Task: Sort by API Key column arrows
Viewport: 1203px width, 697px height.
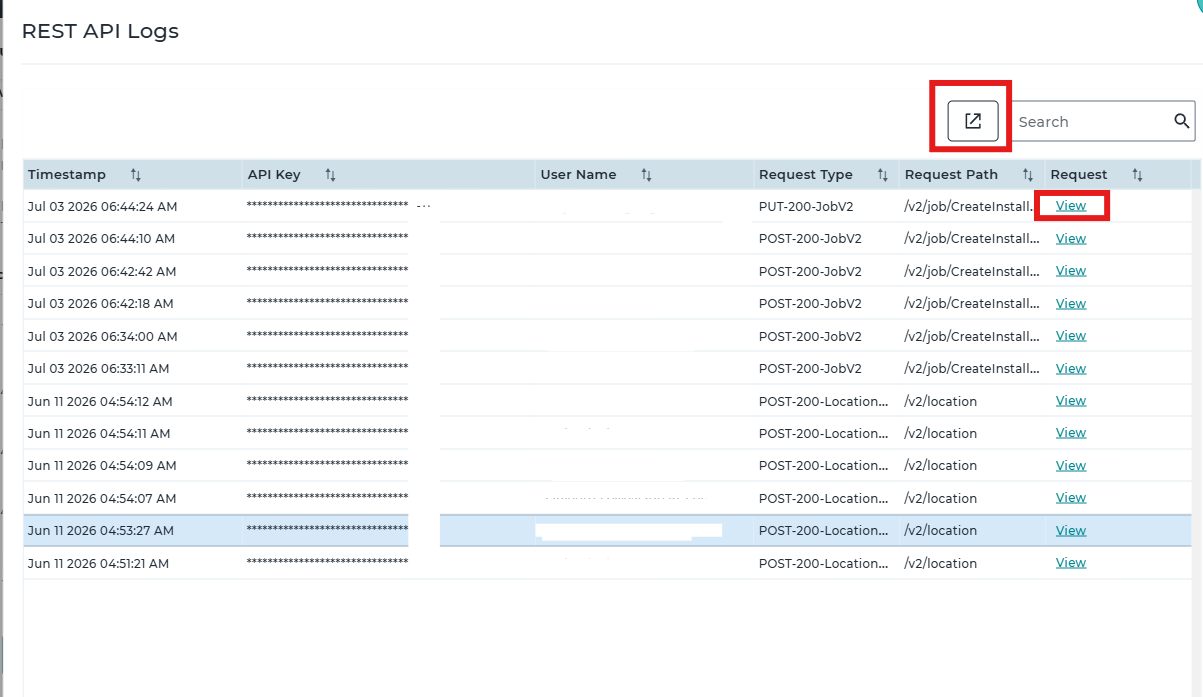Action: coord(330,175)
